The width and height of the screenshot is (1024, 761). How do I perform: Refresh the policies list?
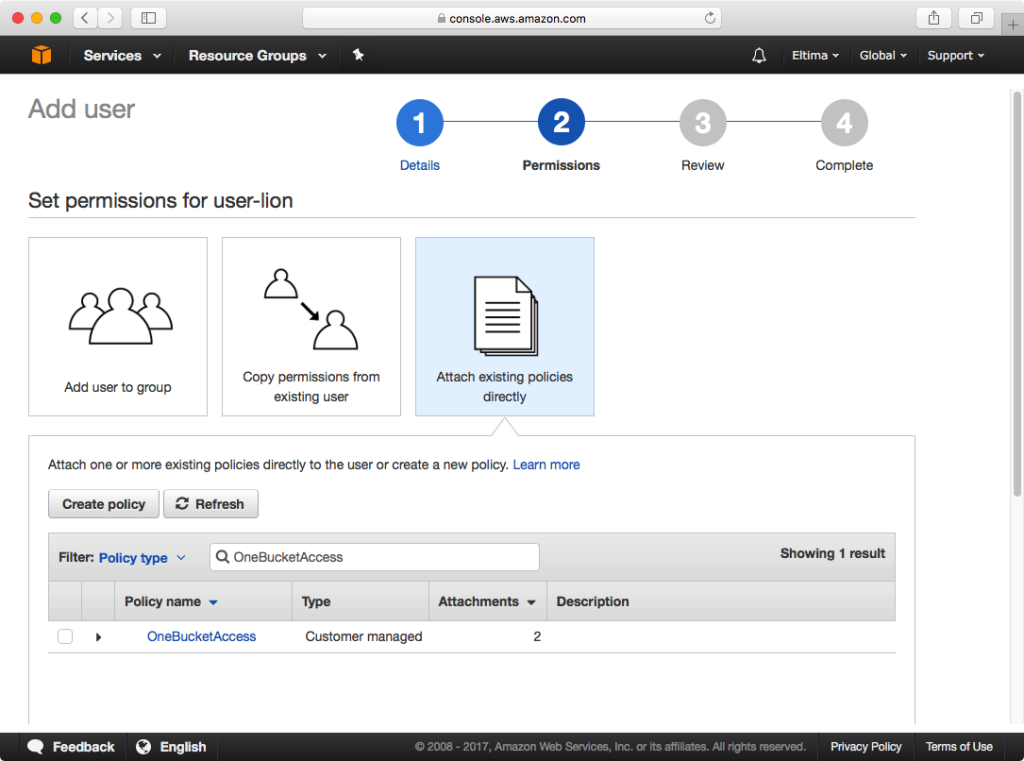(211, 503)
